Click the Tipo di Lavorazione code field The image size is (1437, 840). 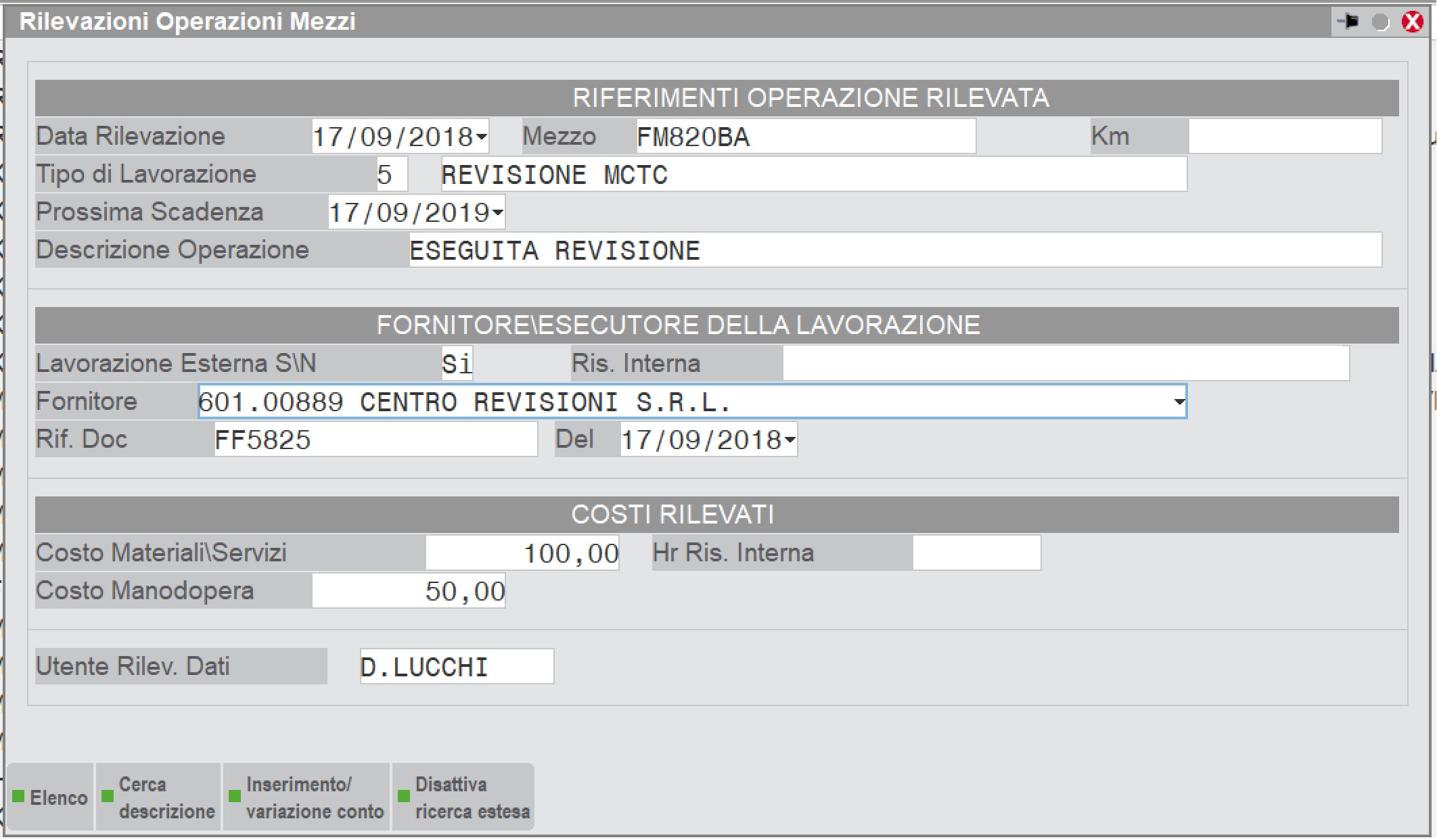coord(391,175)
